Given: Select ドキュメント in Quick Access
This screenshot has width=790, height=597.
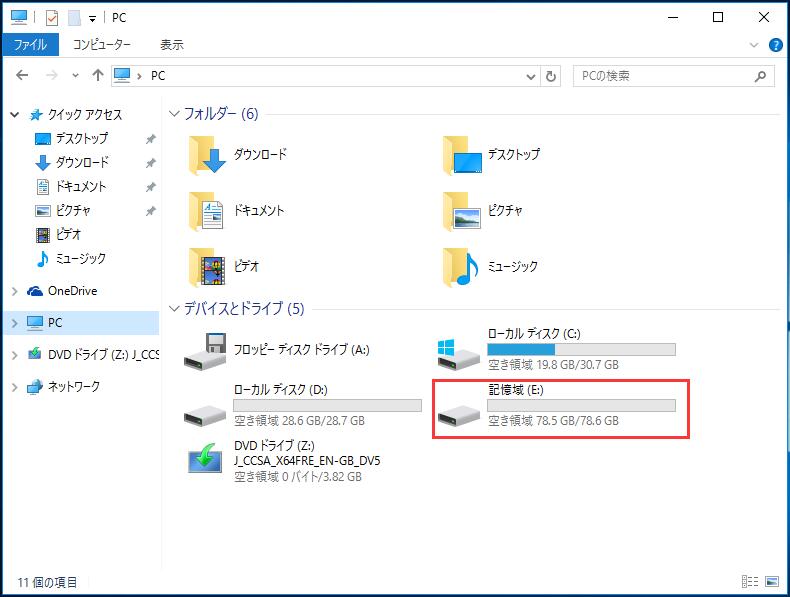Looking at the screenshot, I should (79, 186).
